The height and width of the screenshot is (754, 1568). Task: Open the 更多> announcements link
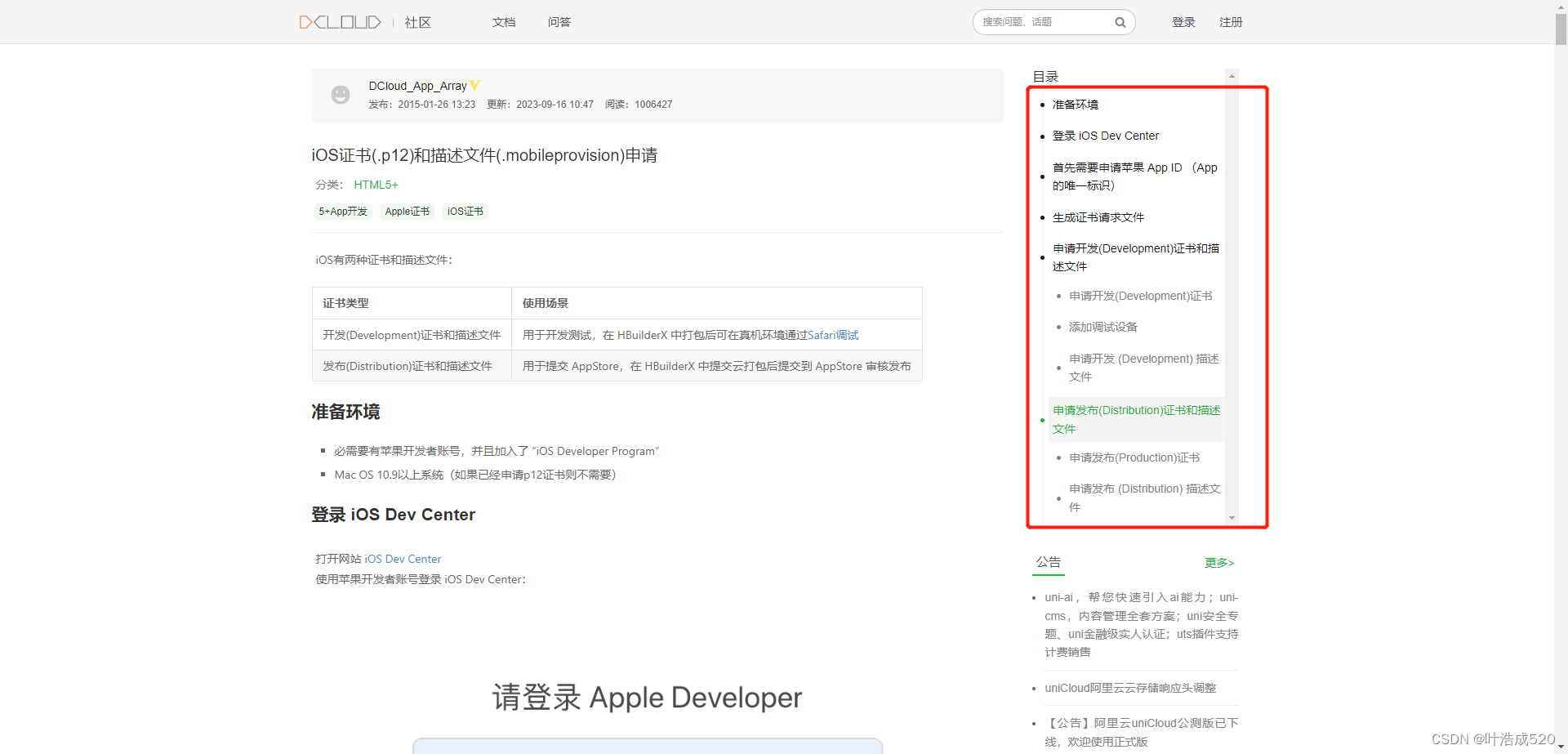(x=1219, y=563)
